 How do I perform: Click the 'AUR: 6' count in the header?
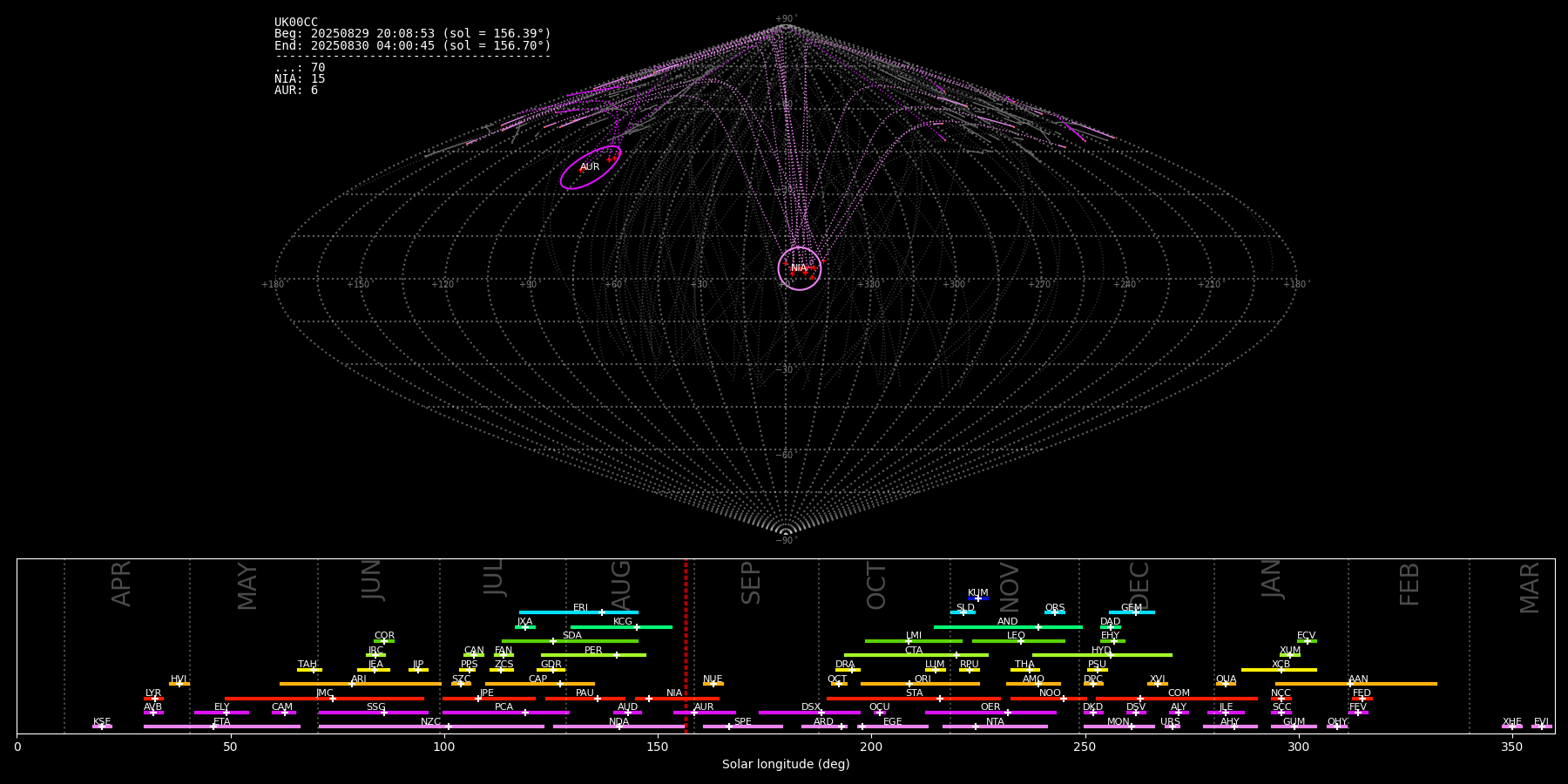click(296, 91)
